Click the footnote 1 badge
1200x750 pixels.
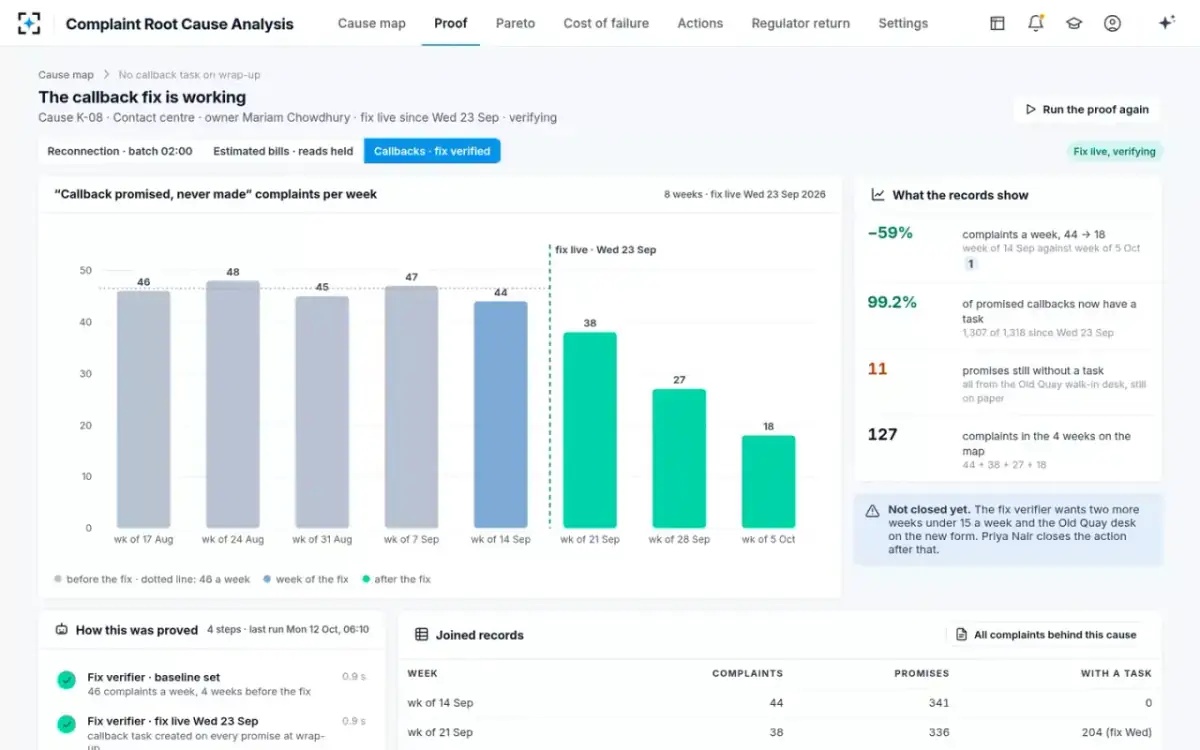click(x=970, y=264)
